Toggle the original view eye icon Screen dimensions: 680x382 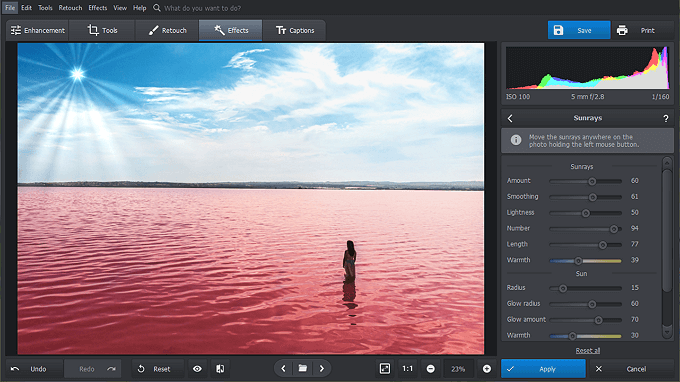197,369
